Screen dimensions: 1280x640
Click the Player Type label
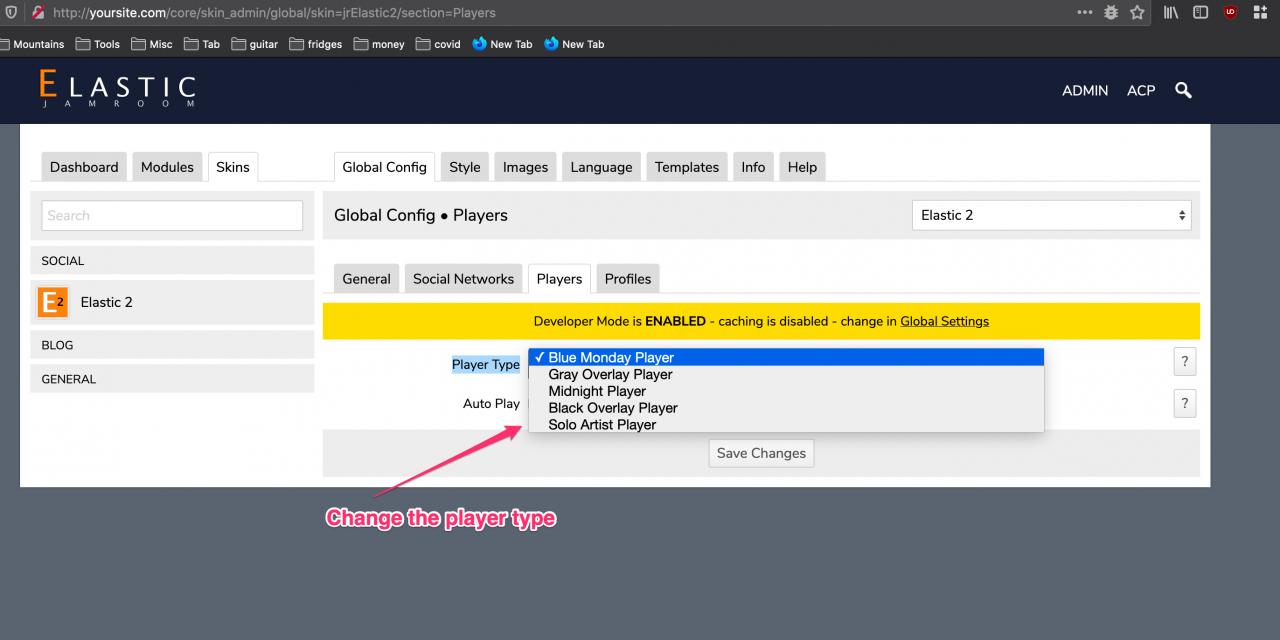486,364
